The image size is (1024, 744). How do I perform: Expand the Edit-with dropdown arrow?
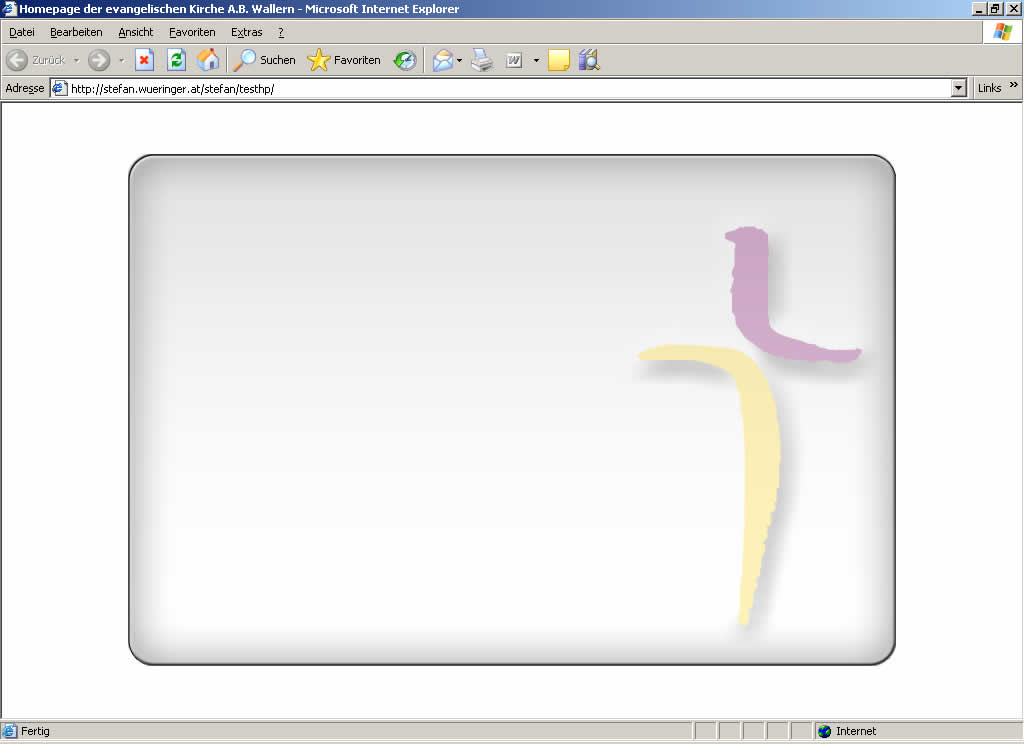pyautogui.click(x=536, y=60)
